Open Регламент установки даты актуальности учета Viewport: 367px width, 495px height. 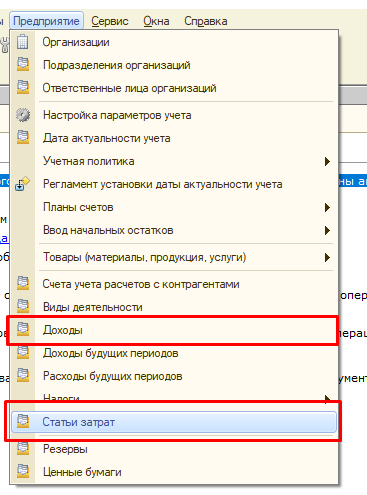click(174, 184)
